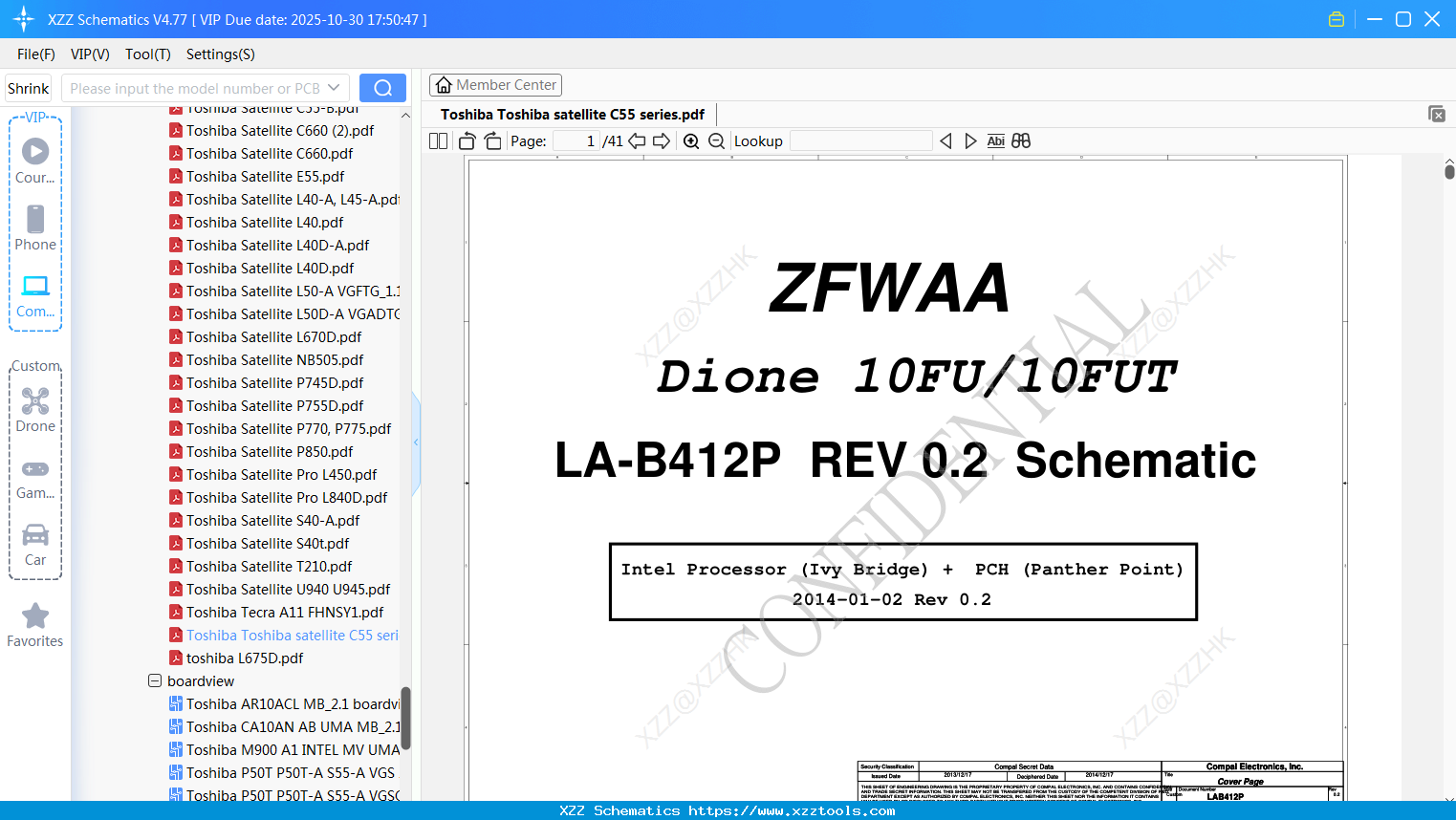1456x820 pixels.
Task: Click the binoculars search icon
Action: (x=1021, y=141)
